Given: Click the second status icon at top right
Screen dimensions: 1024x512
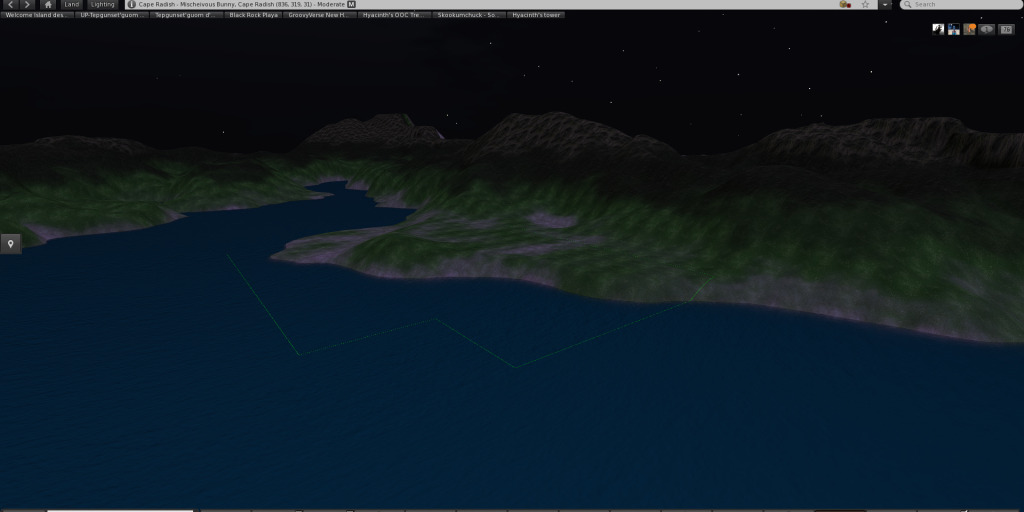Looking at the screenshot, I should pyautogui.click(x=954, y=29).
